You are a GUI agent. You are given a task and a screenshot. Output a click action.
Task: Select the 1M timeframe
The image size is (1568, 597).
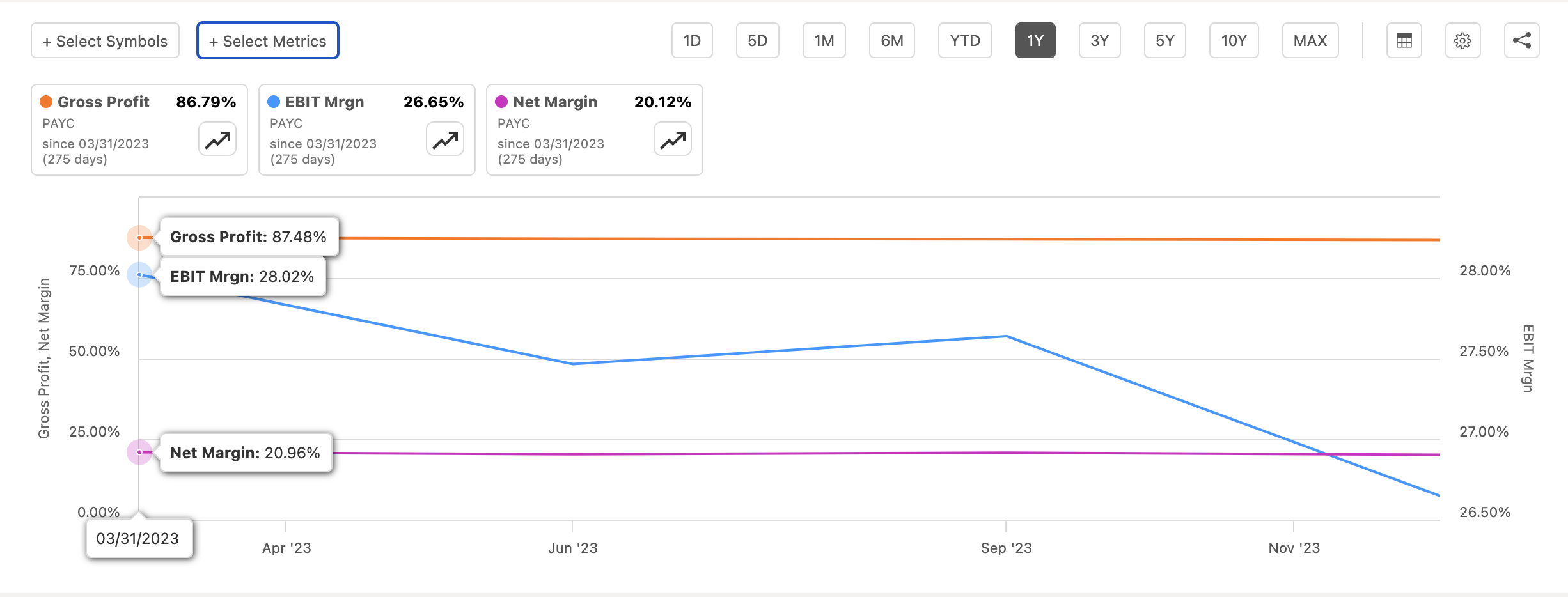click(824, 40)
